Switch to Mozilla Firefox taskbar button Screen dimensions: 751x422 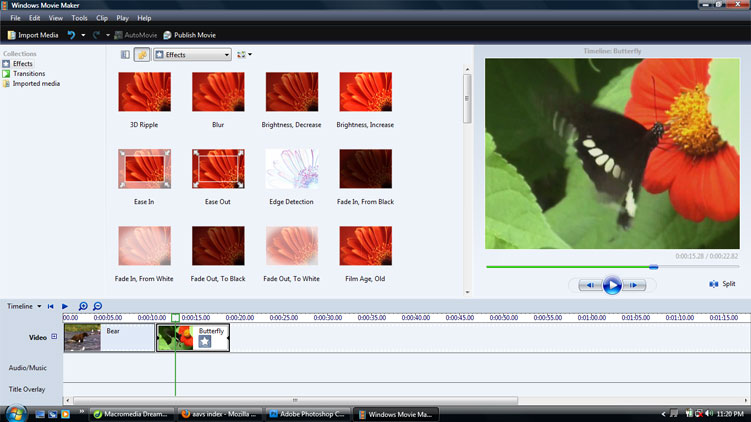[219, 414]
